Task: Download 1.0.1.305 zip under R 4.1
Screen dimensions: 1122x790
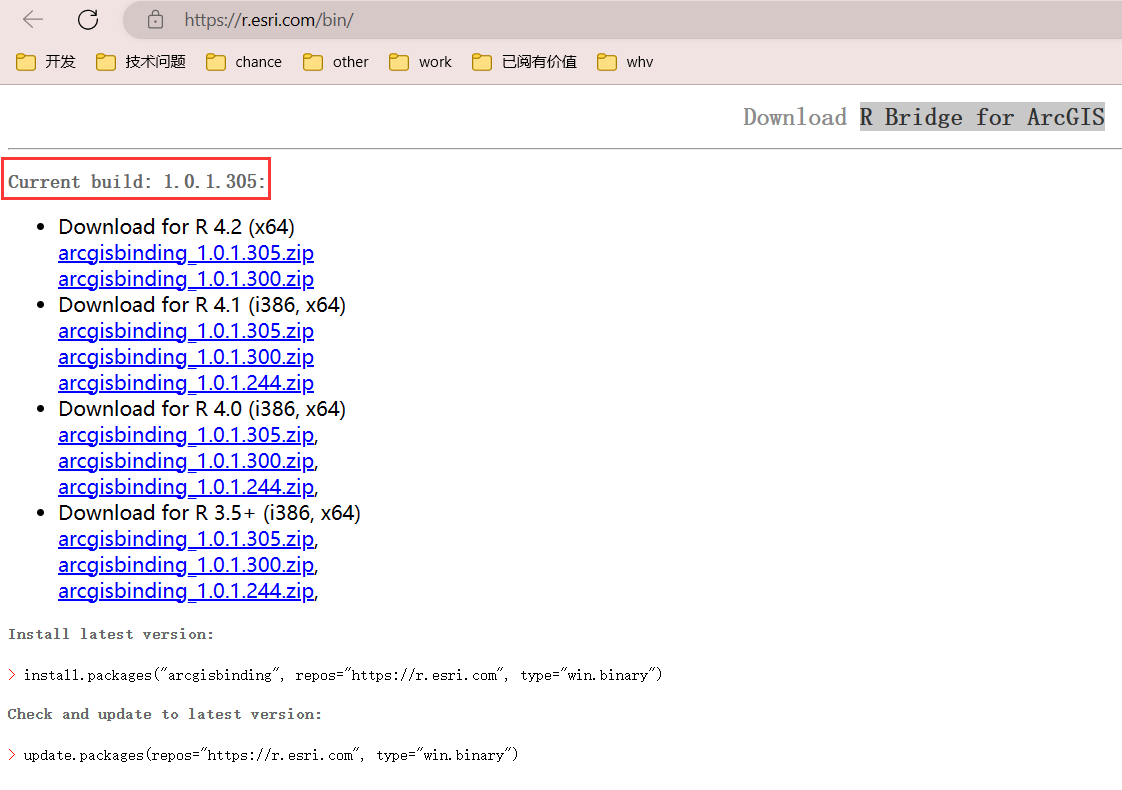Action: tap(186, 331)
